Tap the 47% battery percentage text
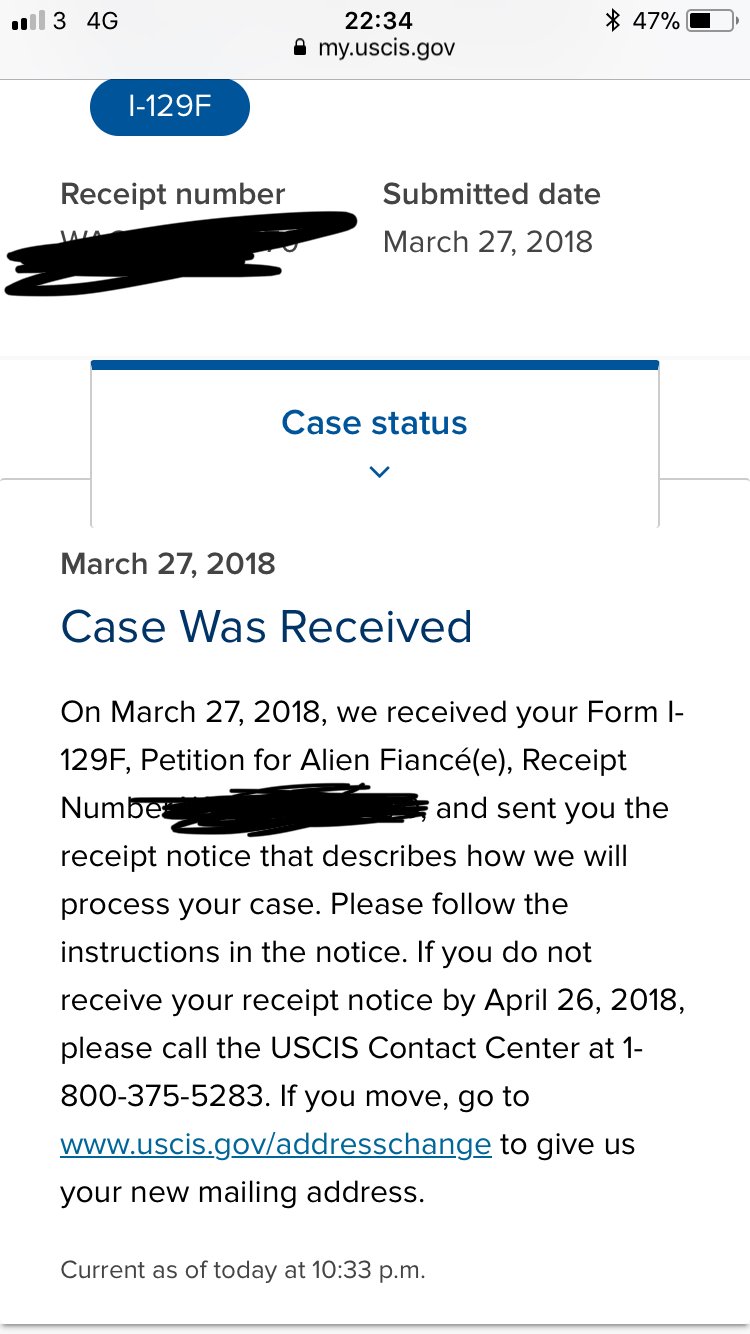 tap(657, 20)
